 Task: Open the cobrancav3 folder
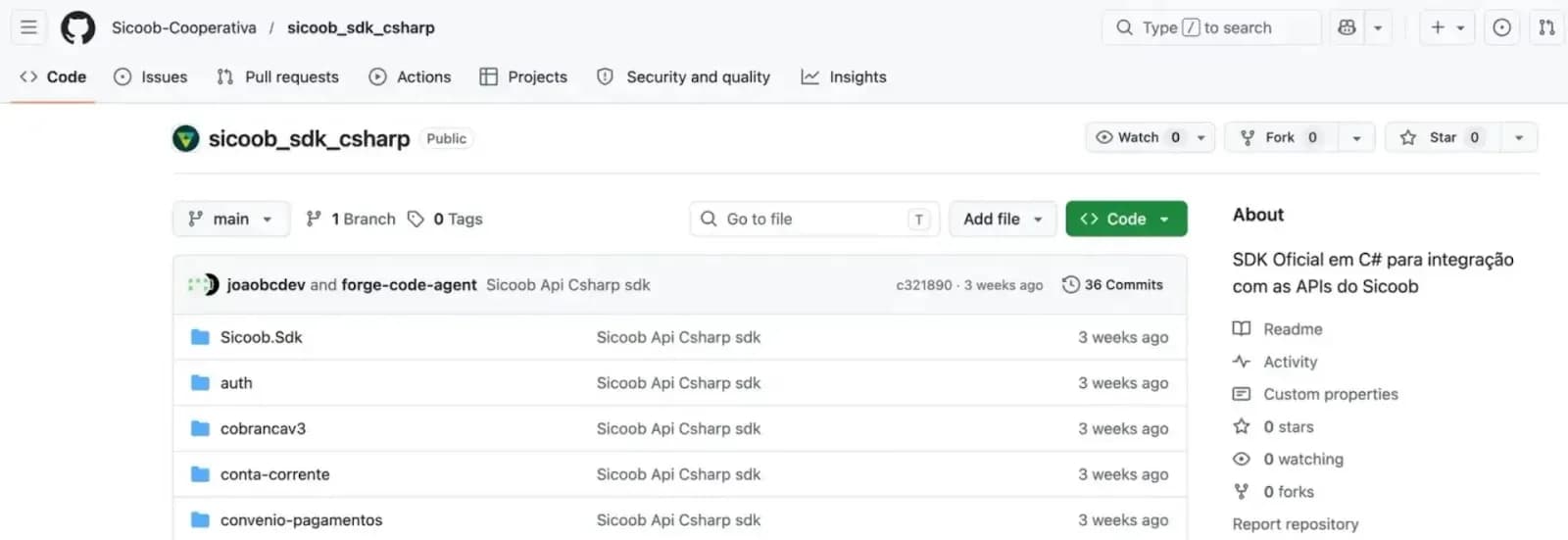click(x=263, y=428)
